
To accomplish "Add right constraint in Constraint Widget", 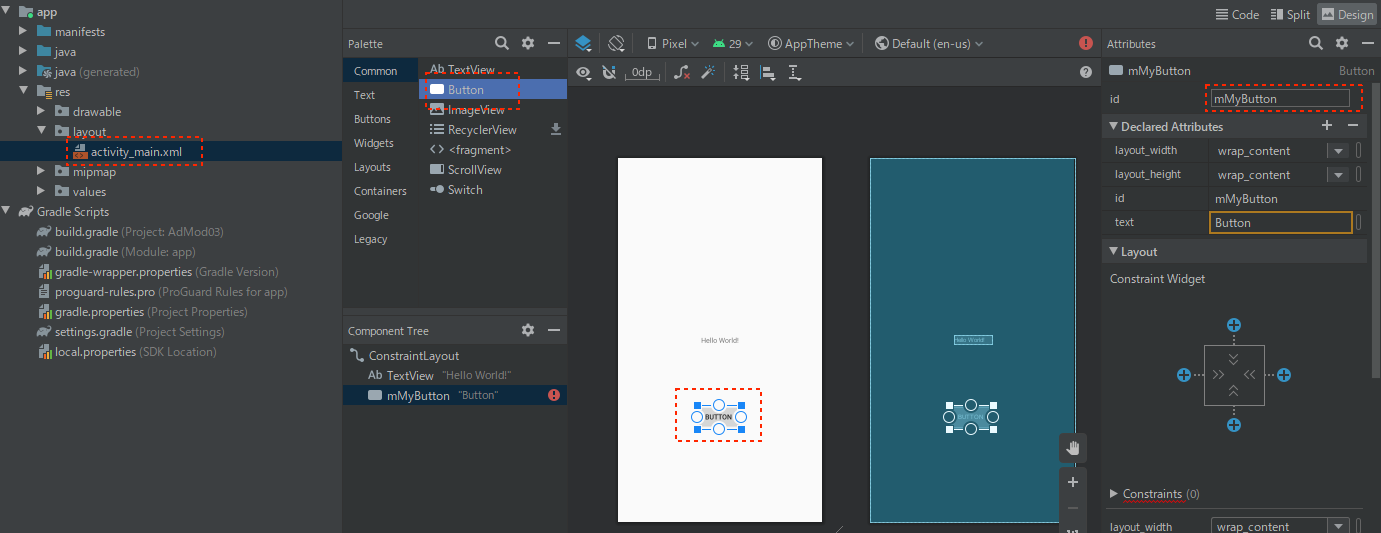I will 1284,375.
